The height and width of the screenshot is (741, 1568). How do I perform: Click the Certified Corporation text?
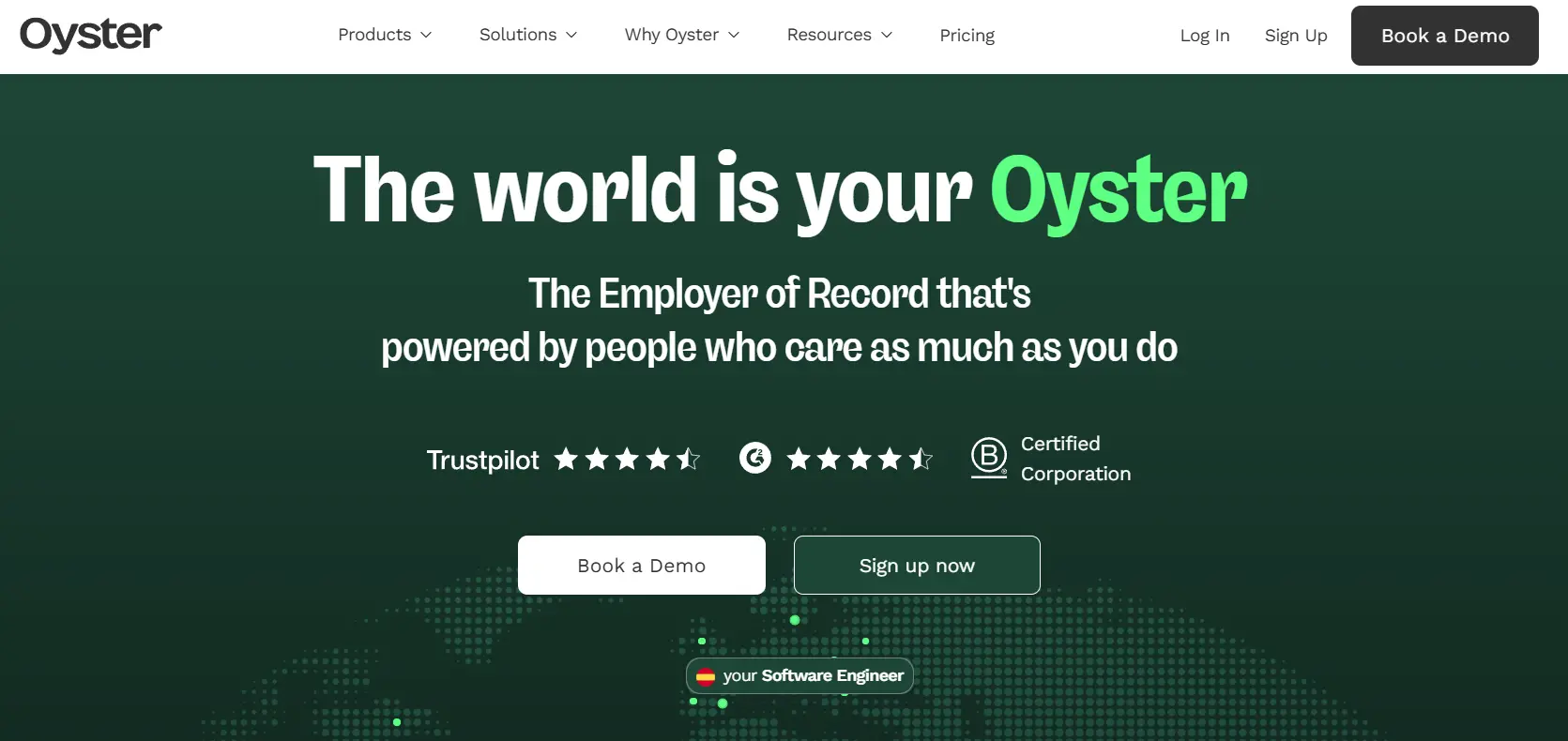click(1074, 459)
